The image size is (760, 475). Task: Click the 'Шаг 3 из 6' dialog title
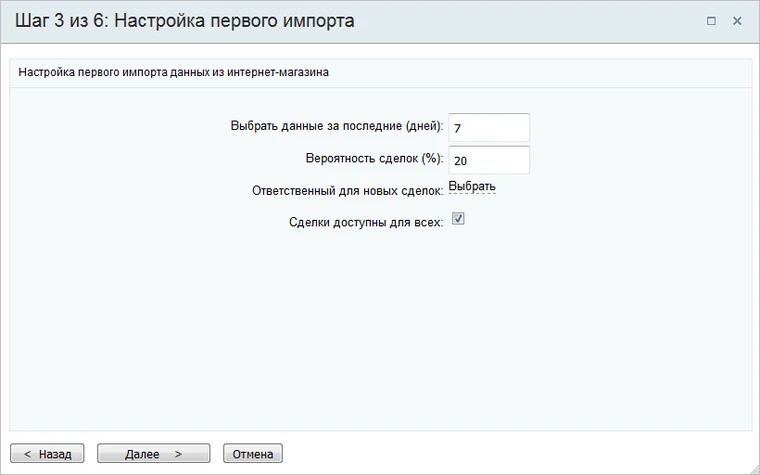185,21
